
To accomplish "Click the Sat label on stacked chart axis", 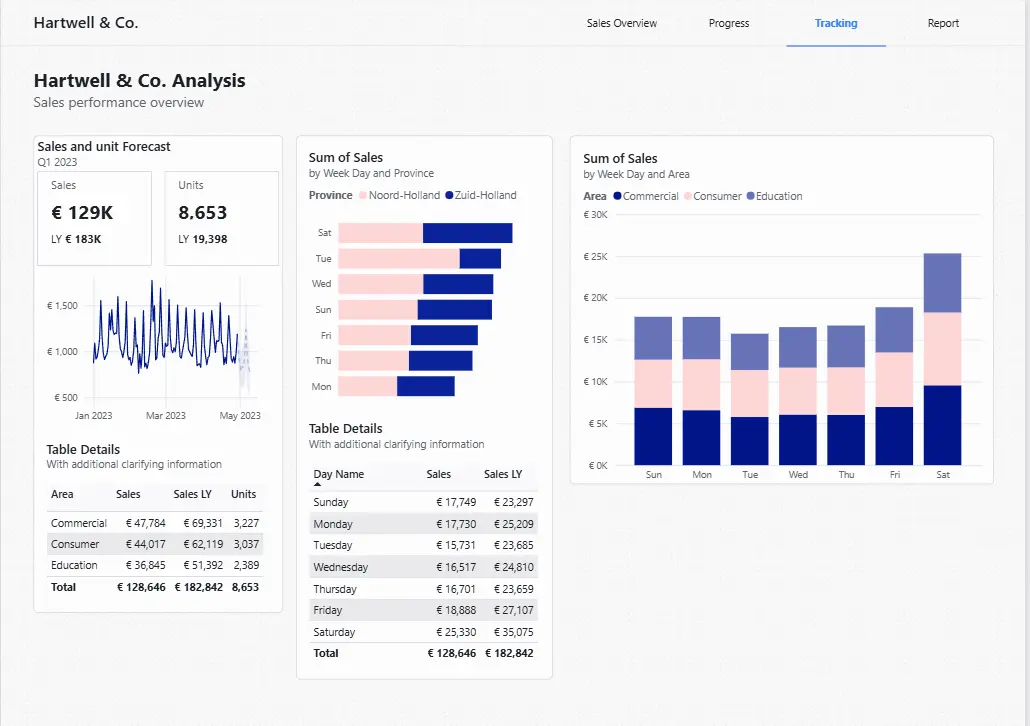I will (x=943, y=474).
